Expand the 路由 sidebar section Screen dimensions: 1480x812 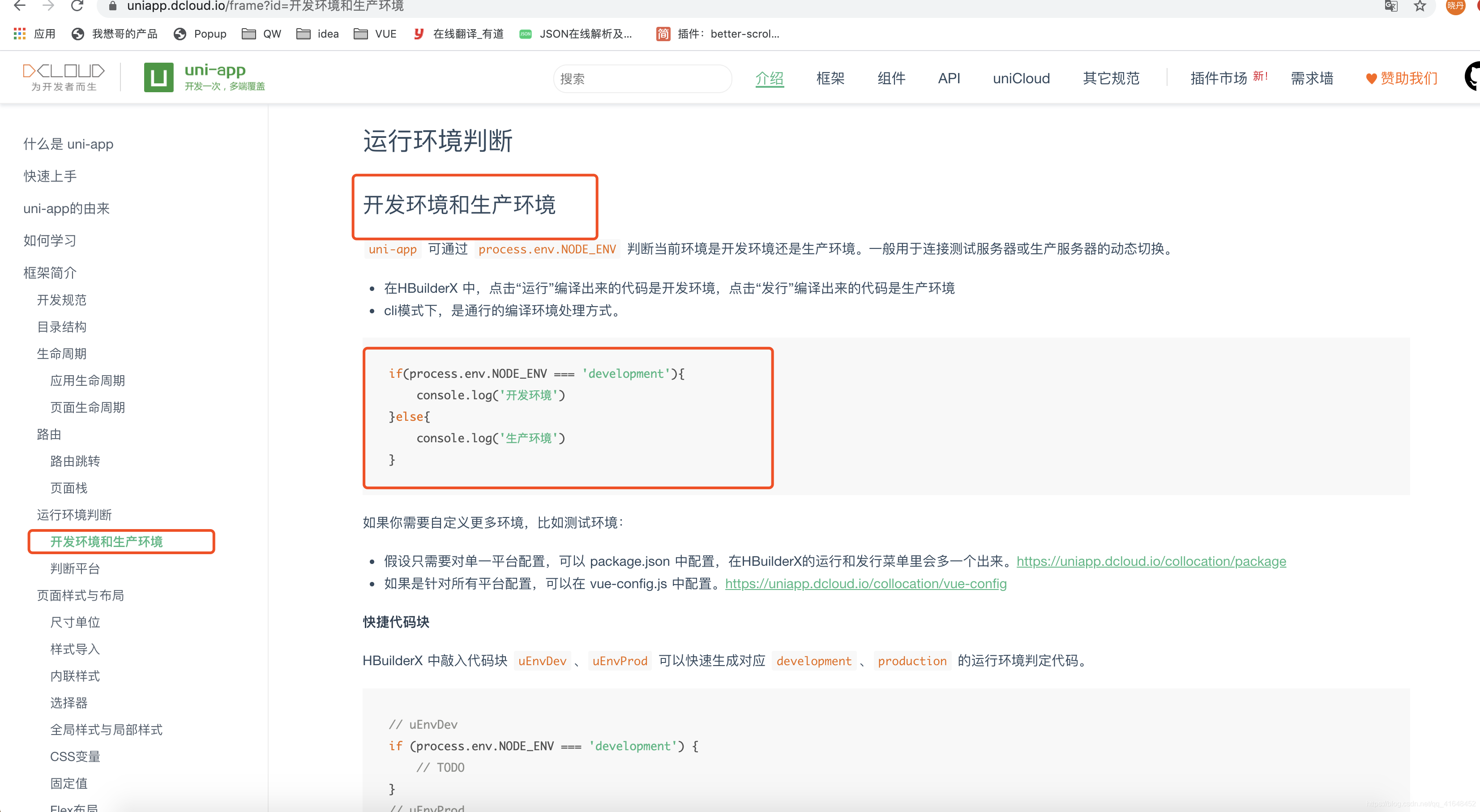(x=48, y=434)
